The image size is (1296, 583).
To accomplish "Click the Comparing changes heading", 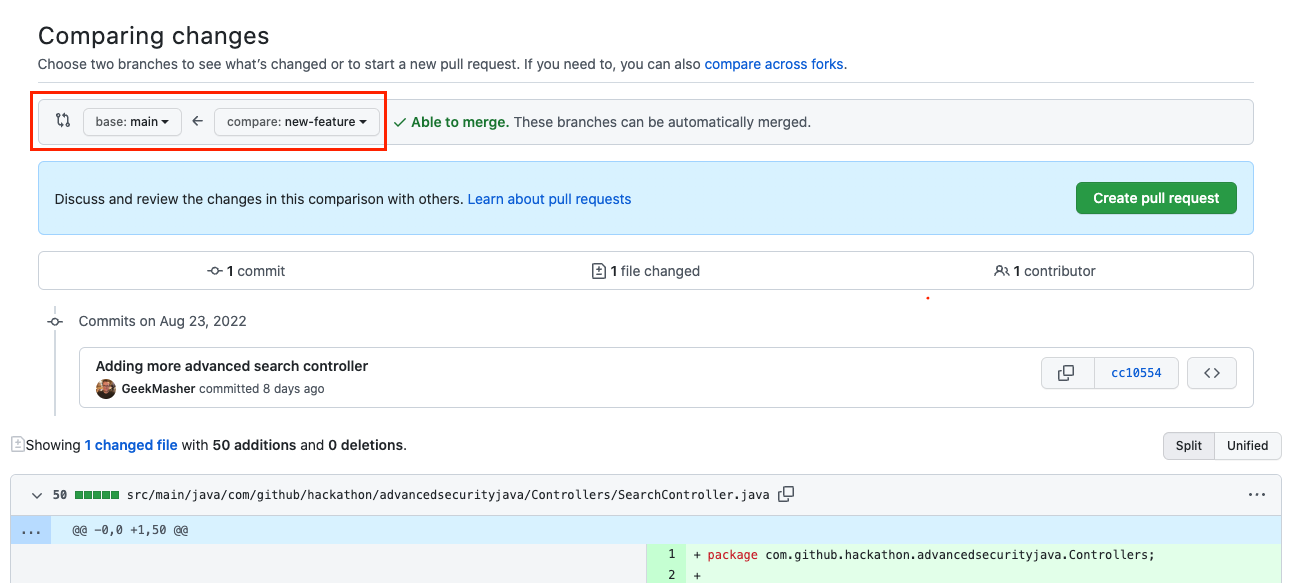I will click(x=153, y=36).
